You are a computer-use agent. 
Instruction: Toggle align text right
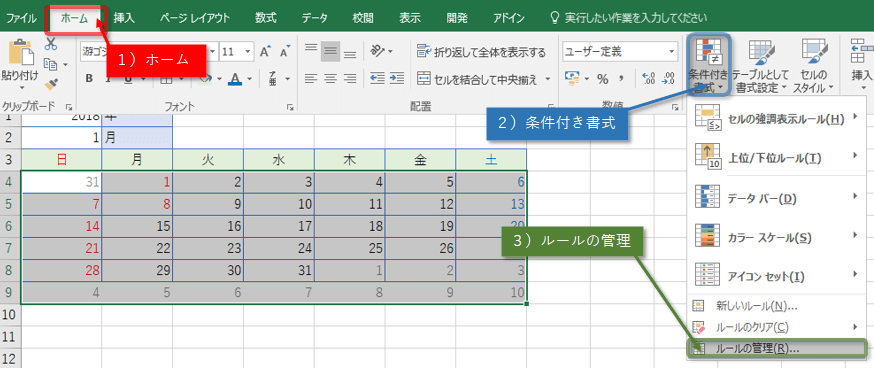click(350, 78)
